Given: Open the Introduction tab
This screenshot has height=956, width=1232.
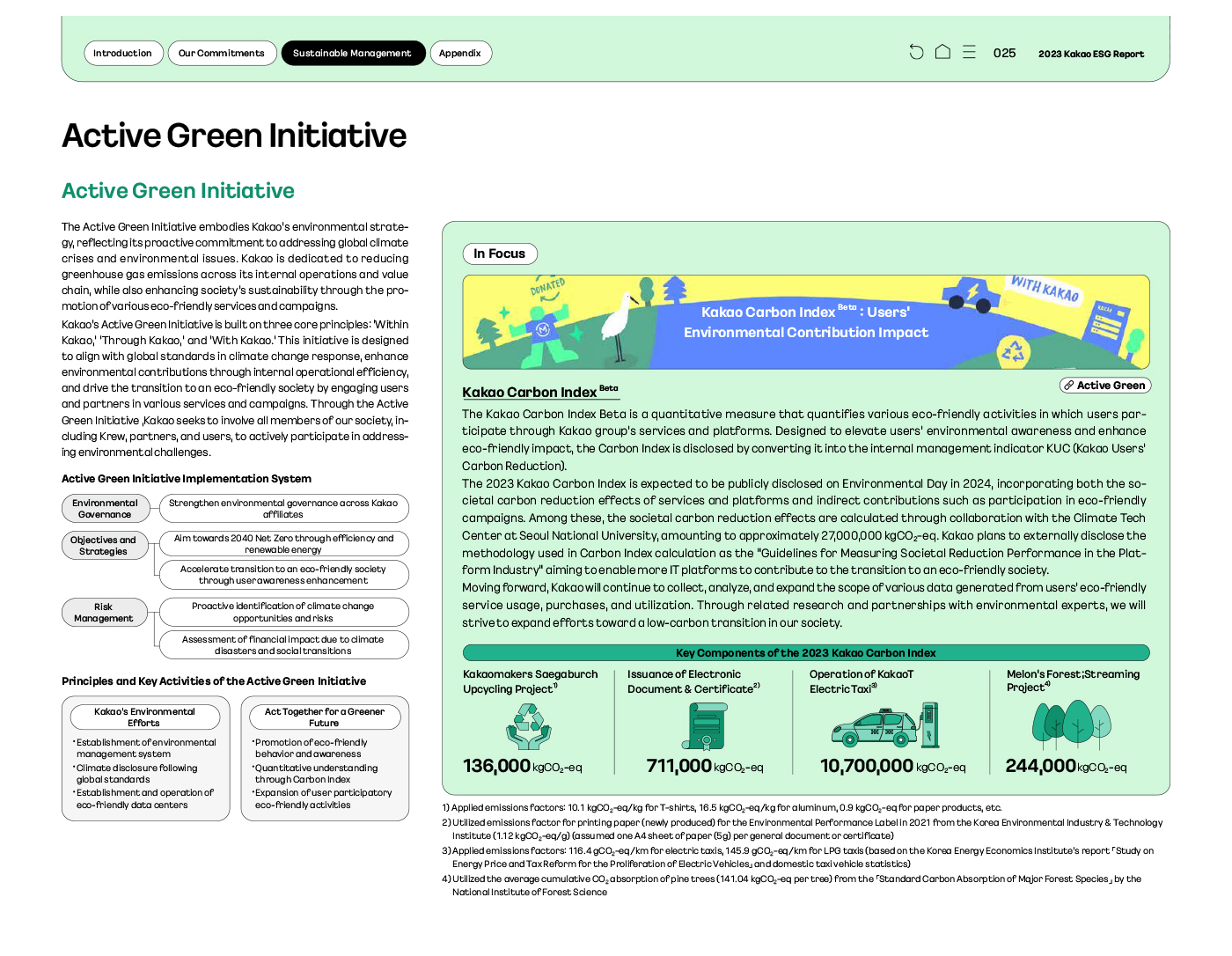Looking at the screenshot, I should coord(123,53).
